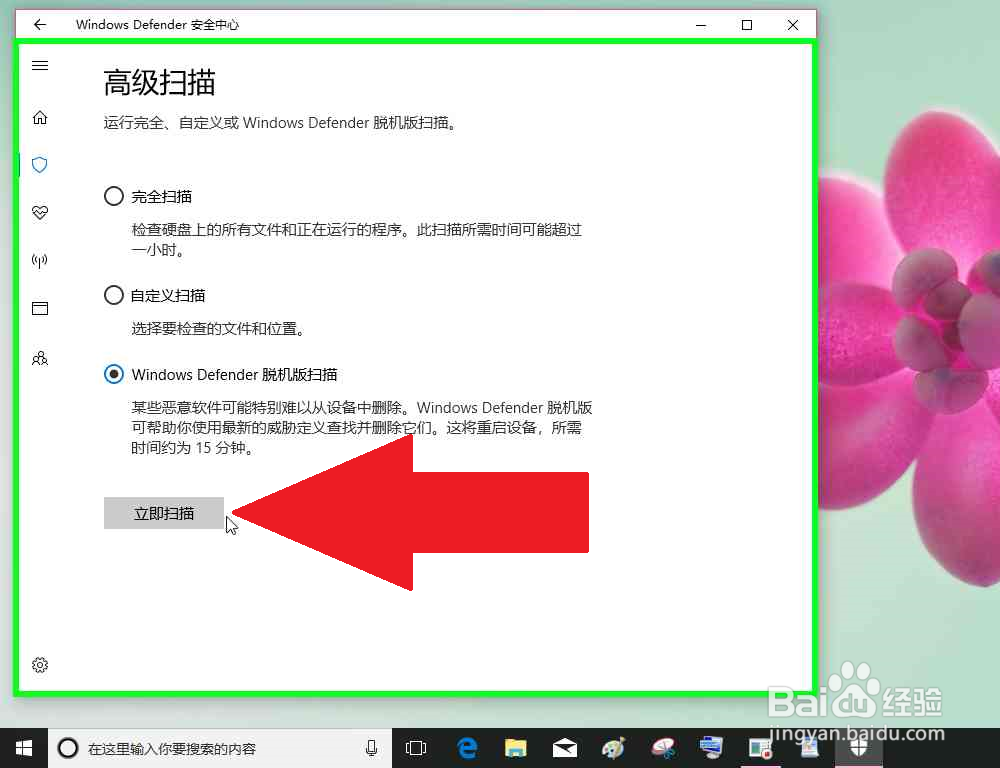Click the microphone icon in search box
1000x768 pixels.
[372, 748]
